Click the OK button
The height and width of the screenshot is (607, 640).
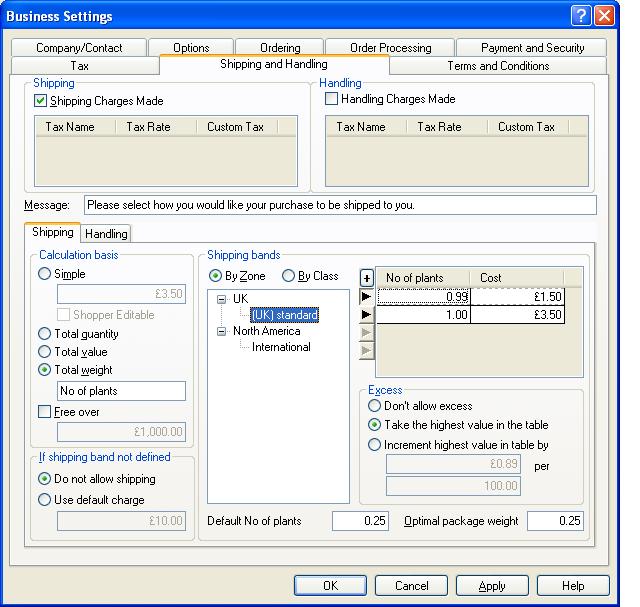(330, 586)
